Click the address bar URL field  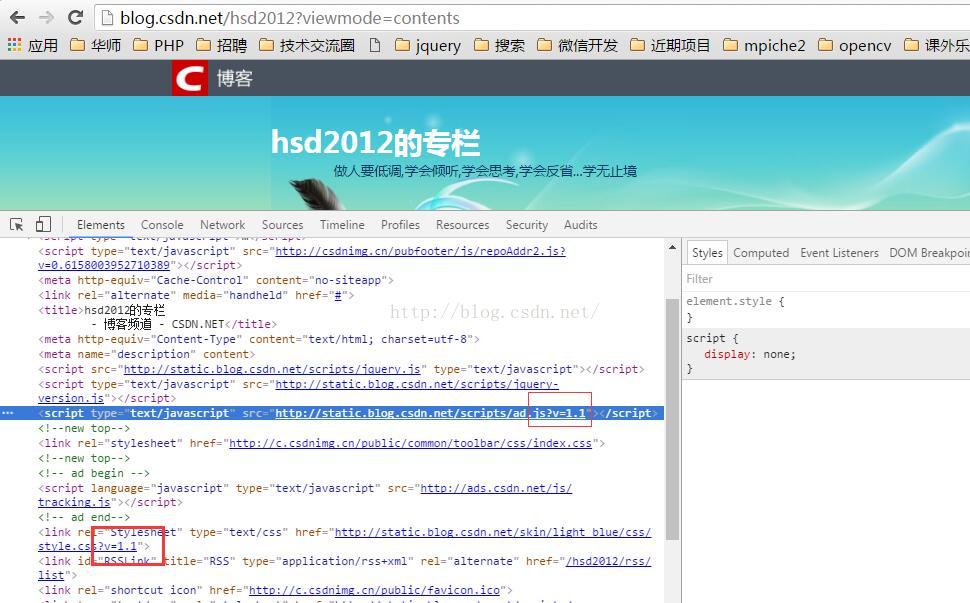(532, 17)
